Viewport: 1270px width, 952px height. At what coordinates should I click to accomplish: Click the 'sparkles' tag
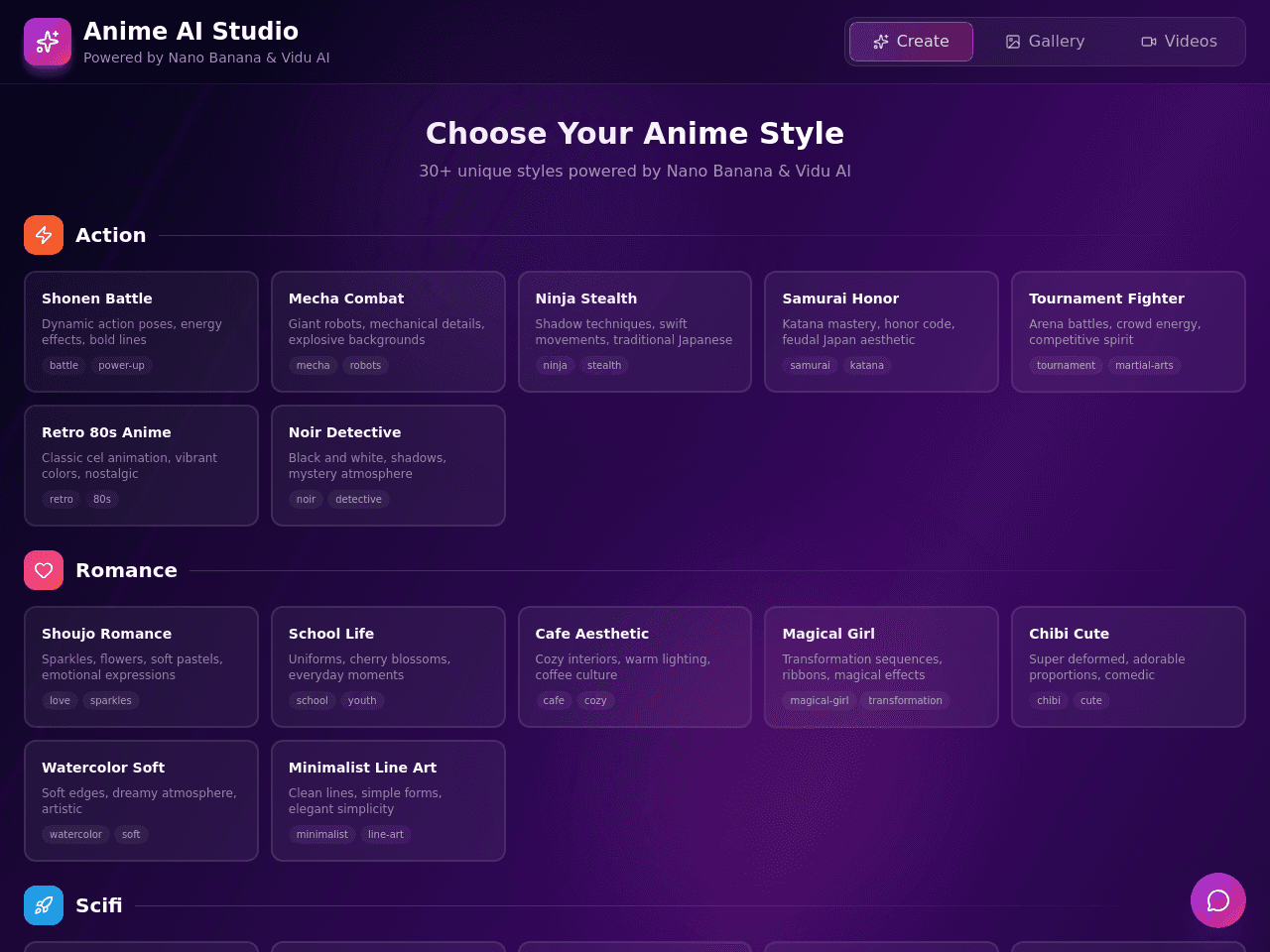111,700
